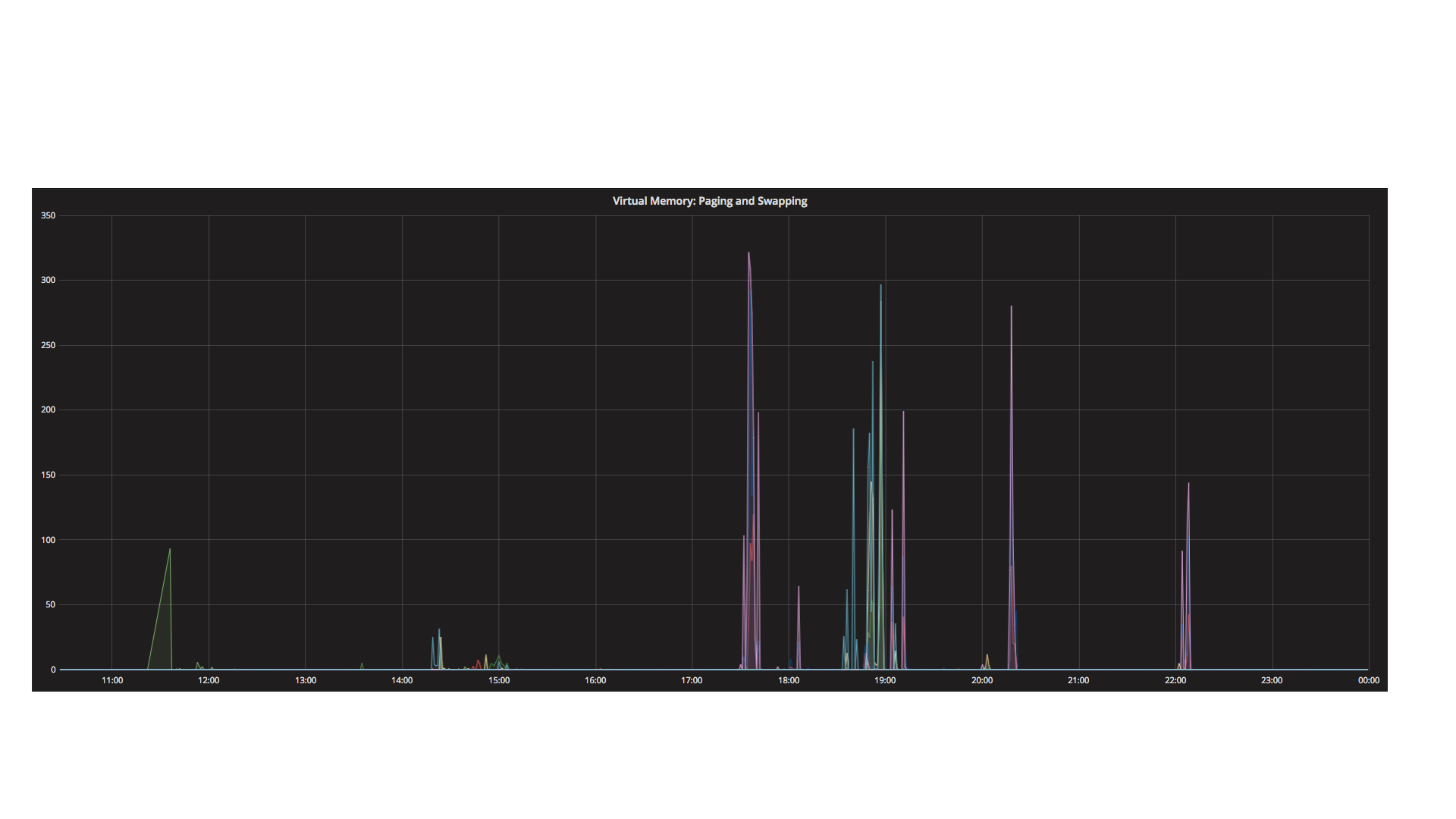This screenshot has height=819, width=1456.
Task: Click the tallest pink spike peak near 17:35
Action: point(748,254)
